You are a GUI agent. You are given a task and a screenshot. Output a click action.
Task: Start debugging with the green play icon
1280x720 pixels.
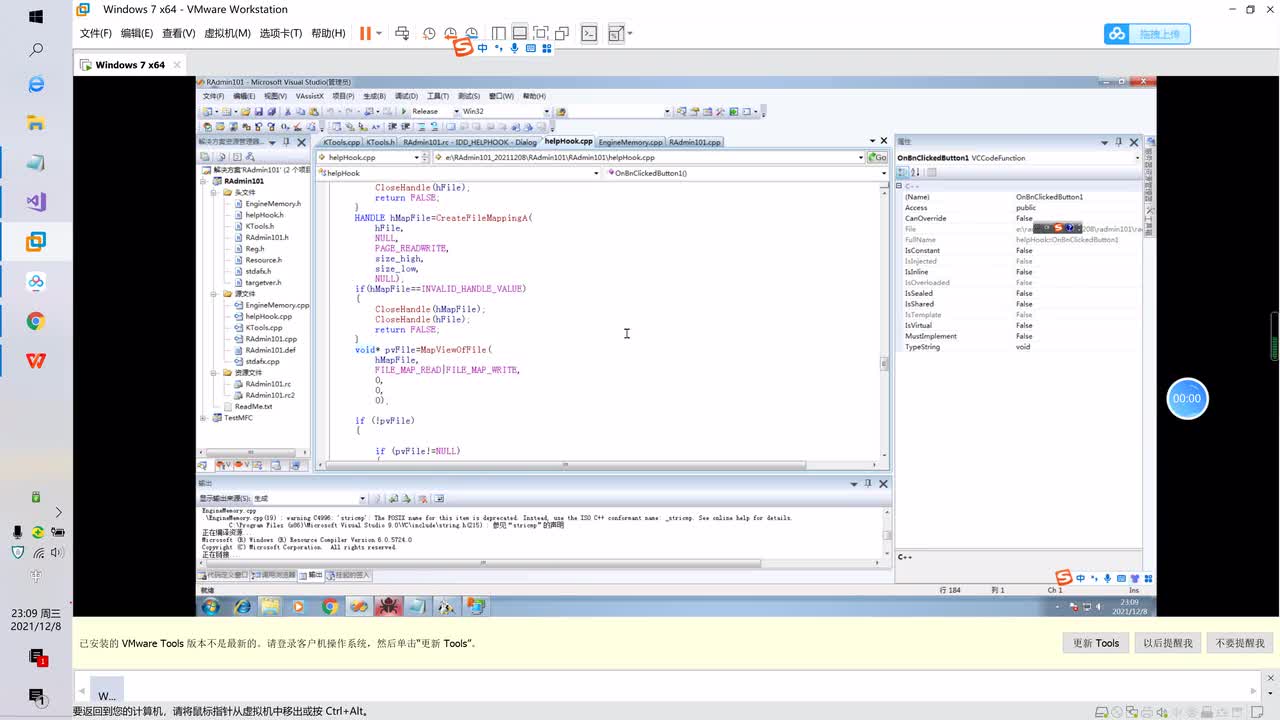[x=403, y=112]
